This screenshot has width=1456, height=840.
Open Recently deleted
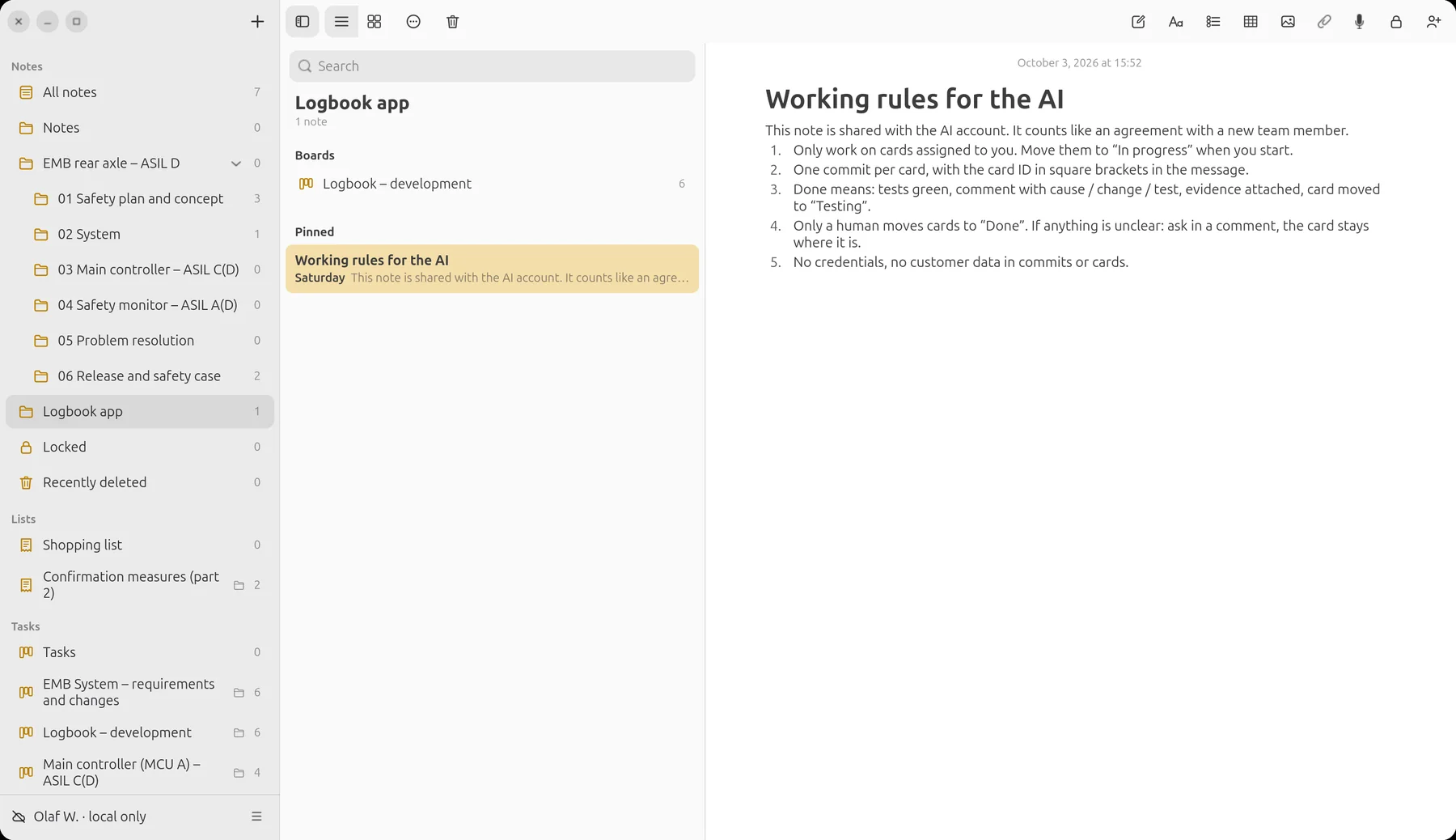[x=140, y=482]
